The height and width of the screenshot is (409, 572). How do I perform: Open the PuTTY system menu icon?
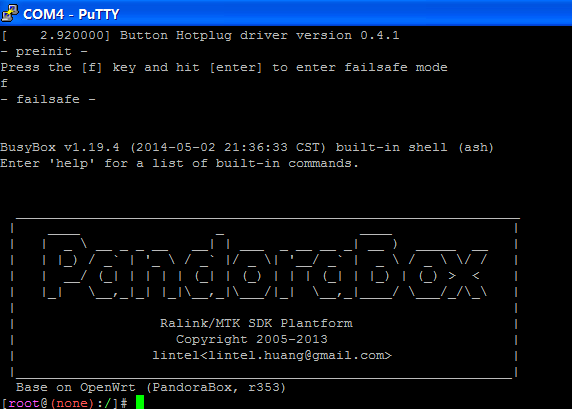pos(9,13)
